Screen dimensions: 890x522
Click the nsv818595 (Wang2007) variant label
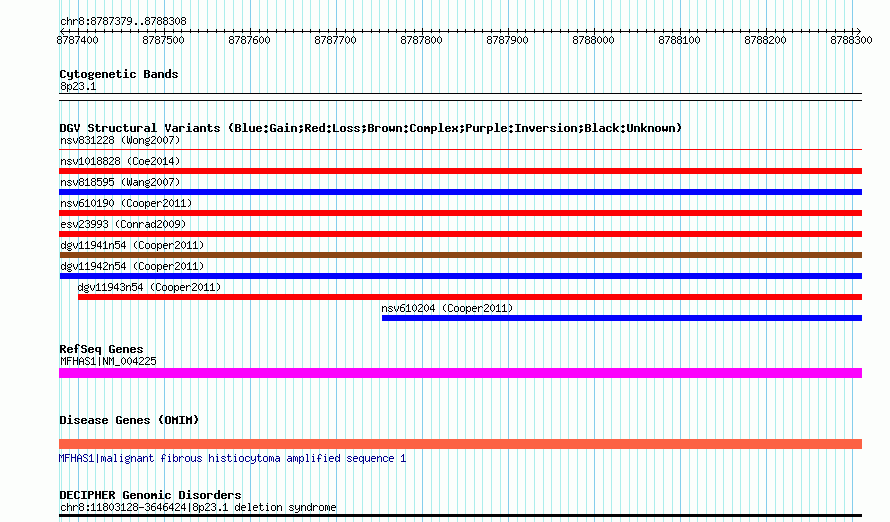(120, 182)
